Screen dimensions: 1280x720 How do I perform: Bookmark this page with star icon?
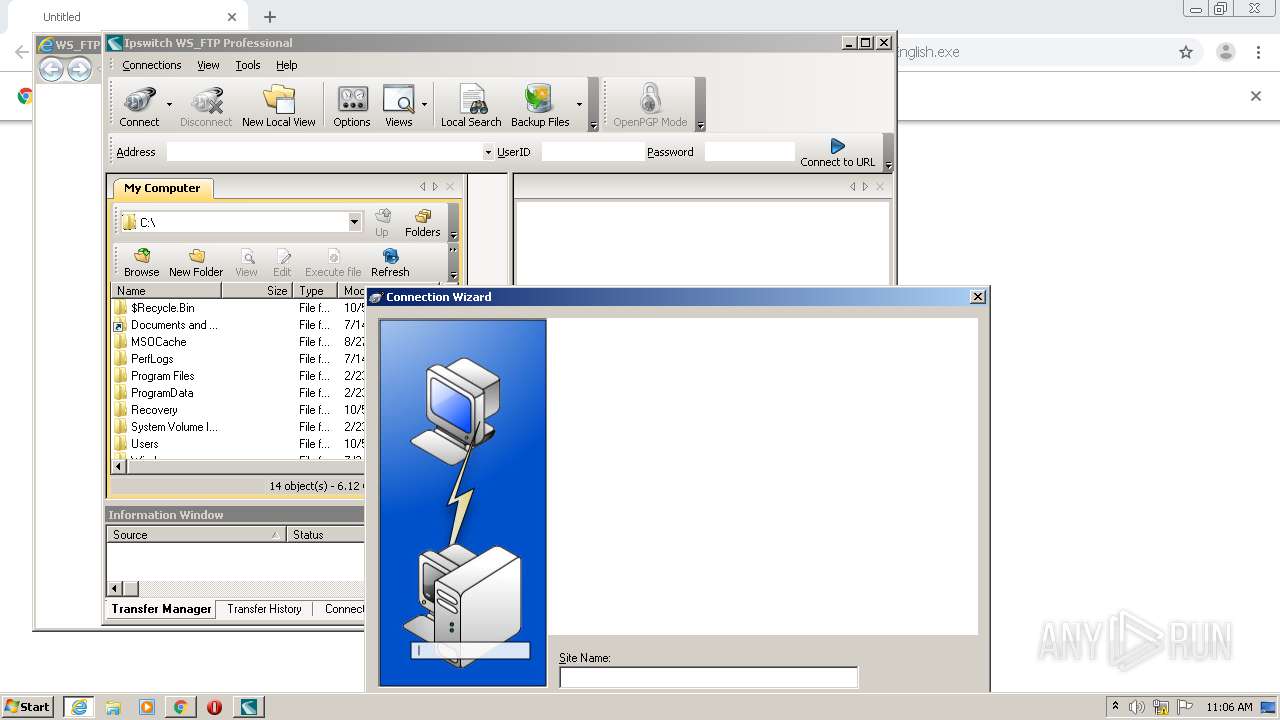[1186, 52]
